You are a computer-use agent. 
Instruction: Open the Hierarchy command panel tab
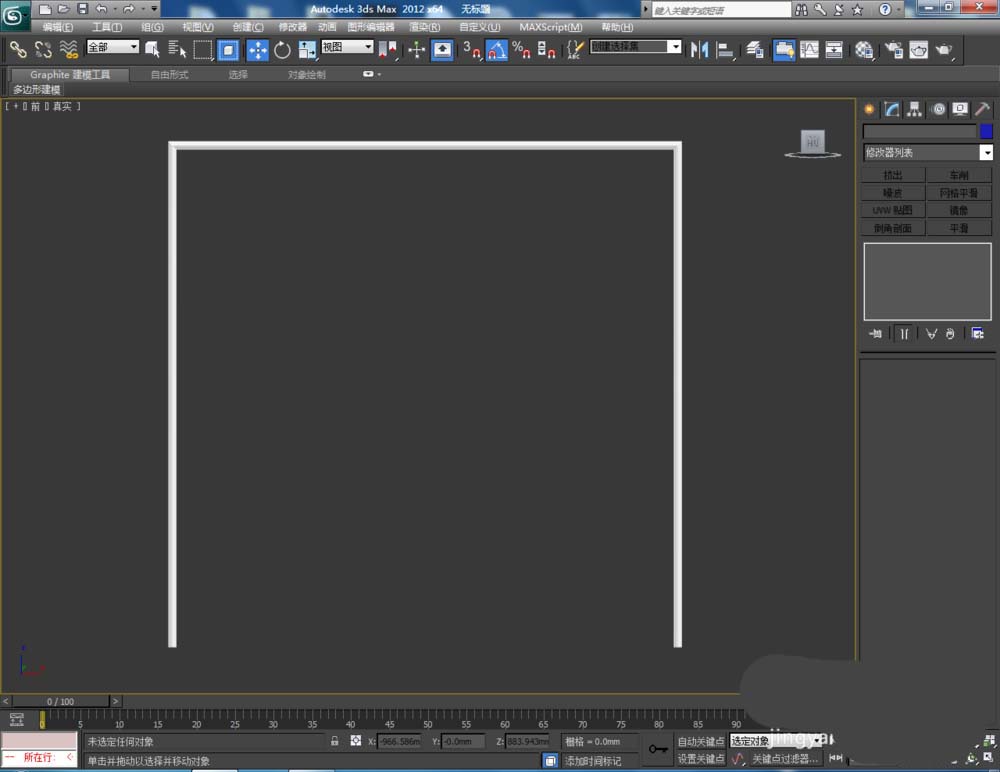click(x=915, y=109)
